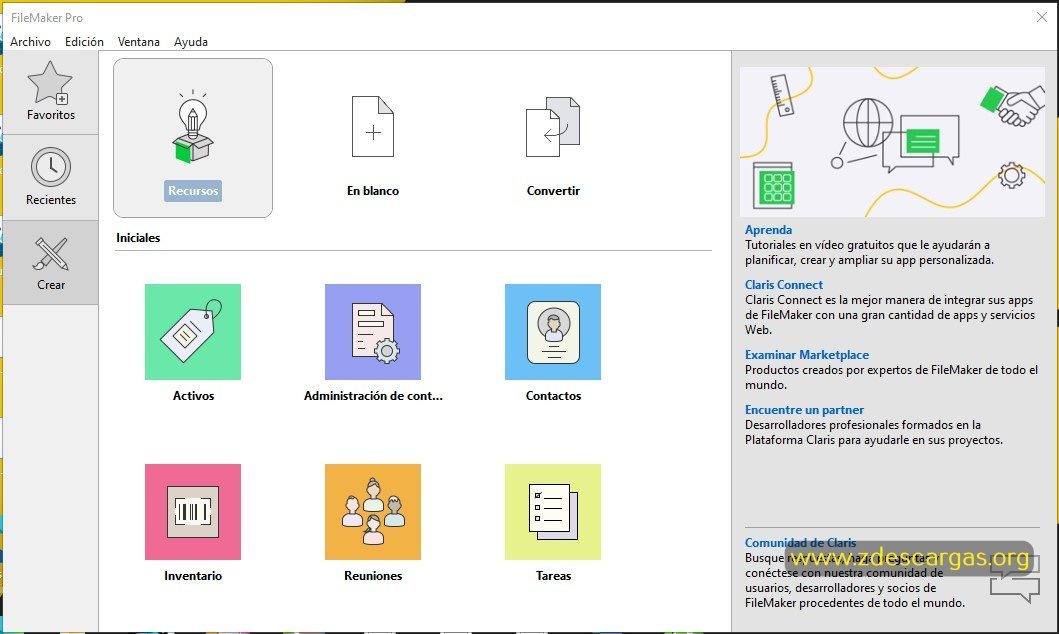Open the Favoritos star icon
The height and width of the screenshot is (634, 1059).
tap(50, 82)
